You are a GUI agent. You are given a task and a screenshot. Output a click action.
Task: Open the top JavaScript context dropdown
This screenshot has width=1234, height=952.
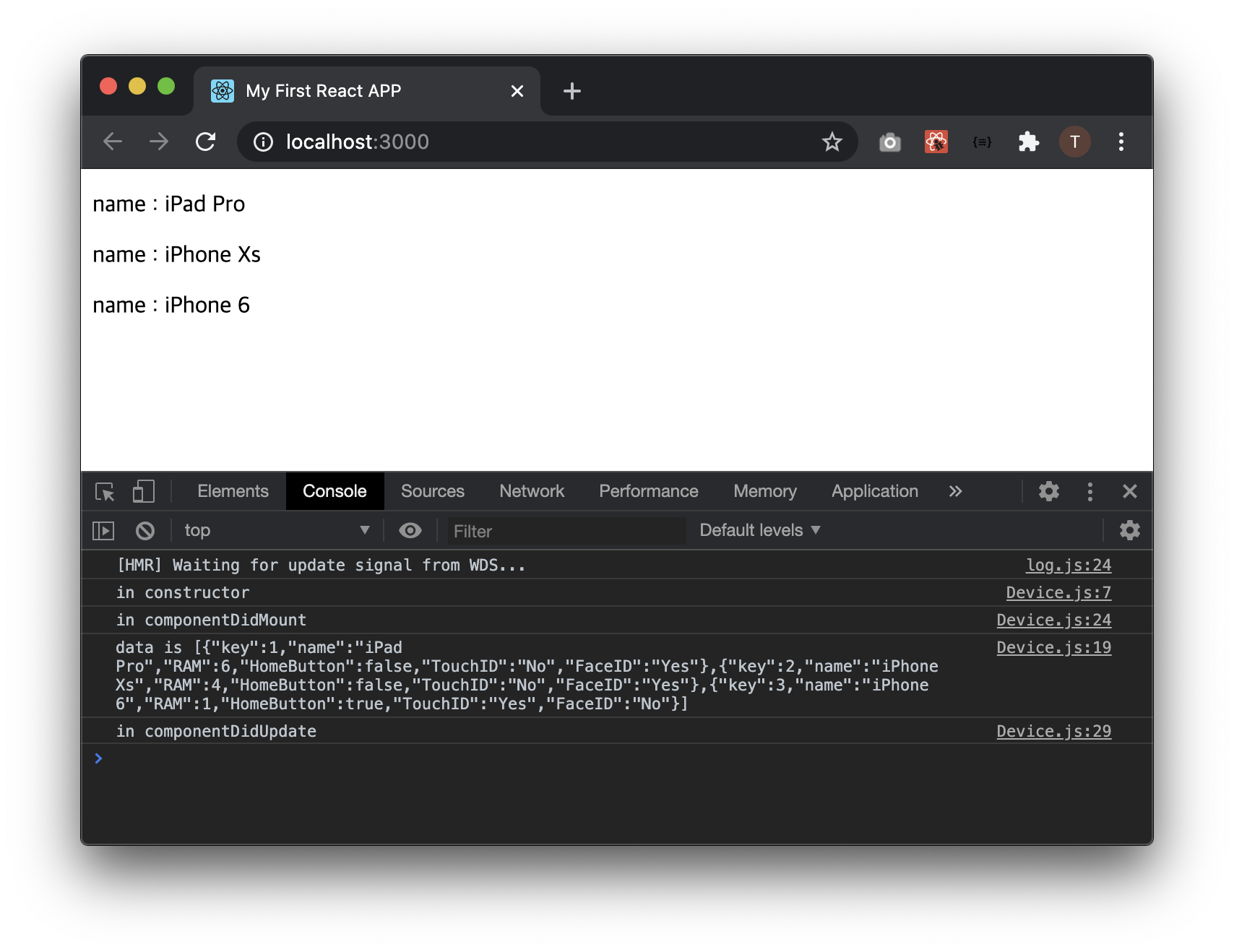277,531
